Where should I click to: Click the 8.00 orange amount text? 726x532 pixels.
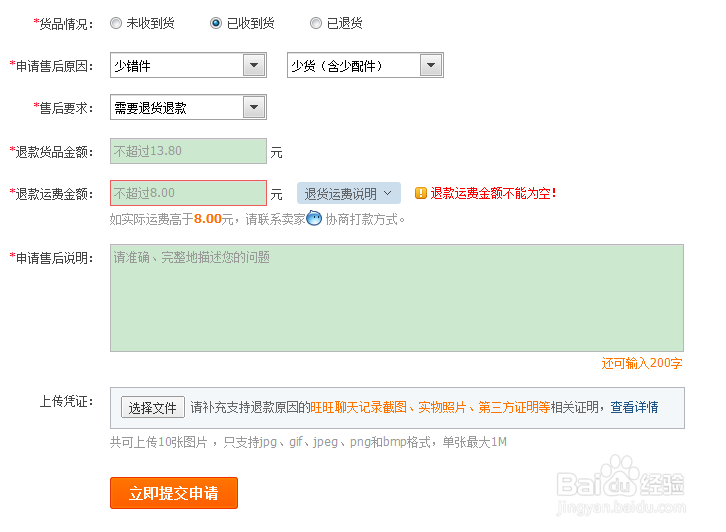(207, 219)
